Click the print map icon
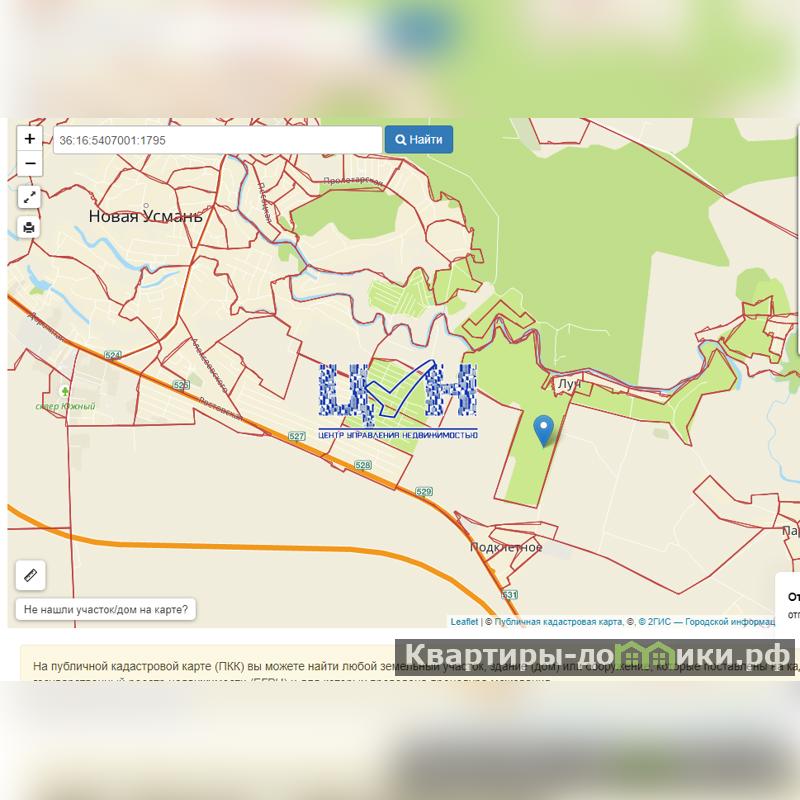This screenshot has width=800, height=800. (30, 227)
